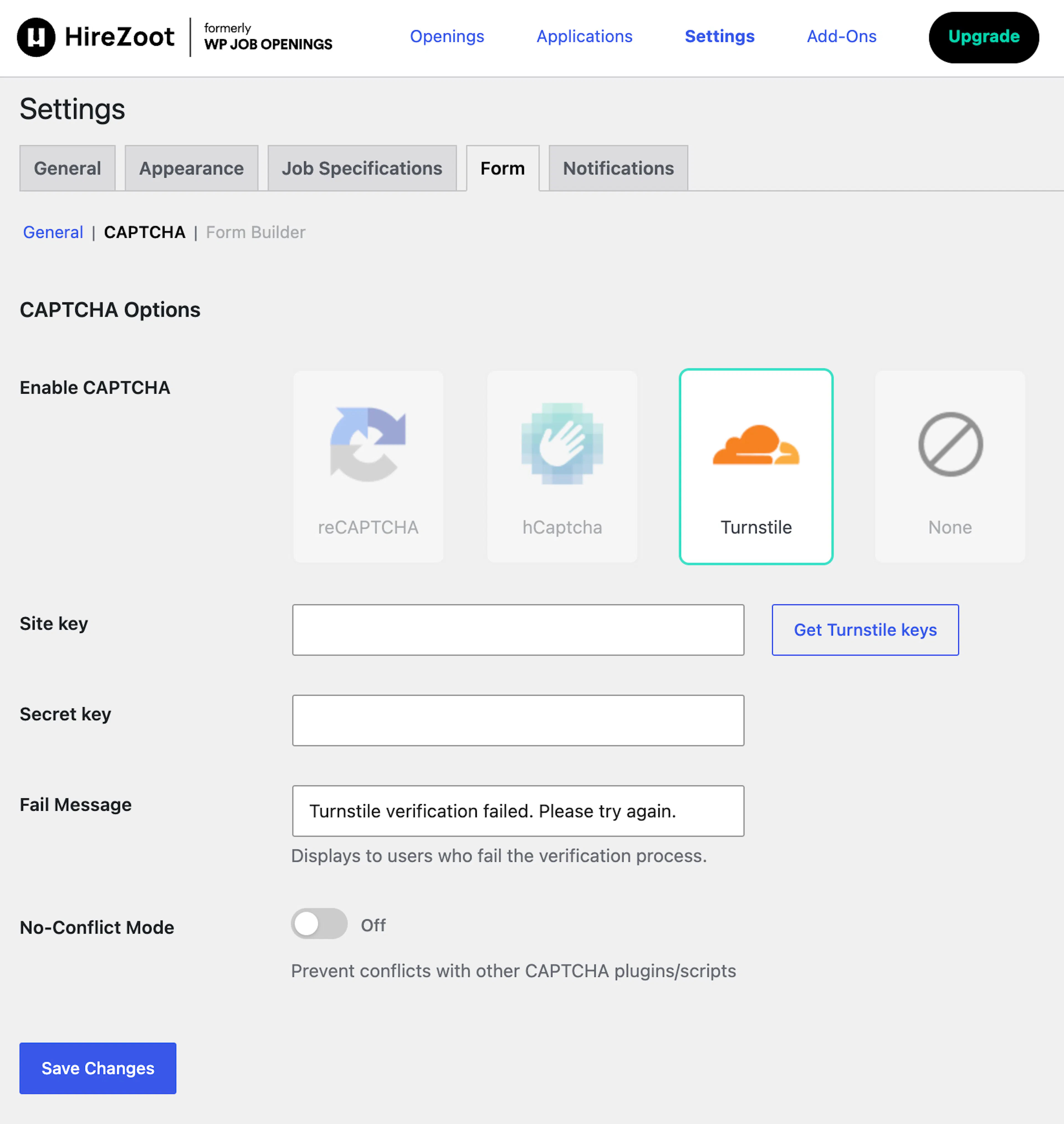This screenshot has width=1064, height=1124.
Task: Click the Secret key label
Action: click(x=65, y=714)
